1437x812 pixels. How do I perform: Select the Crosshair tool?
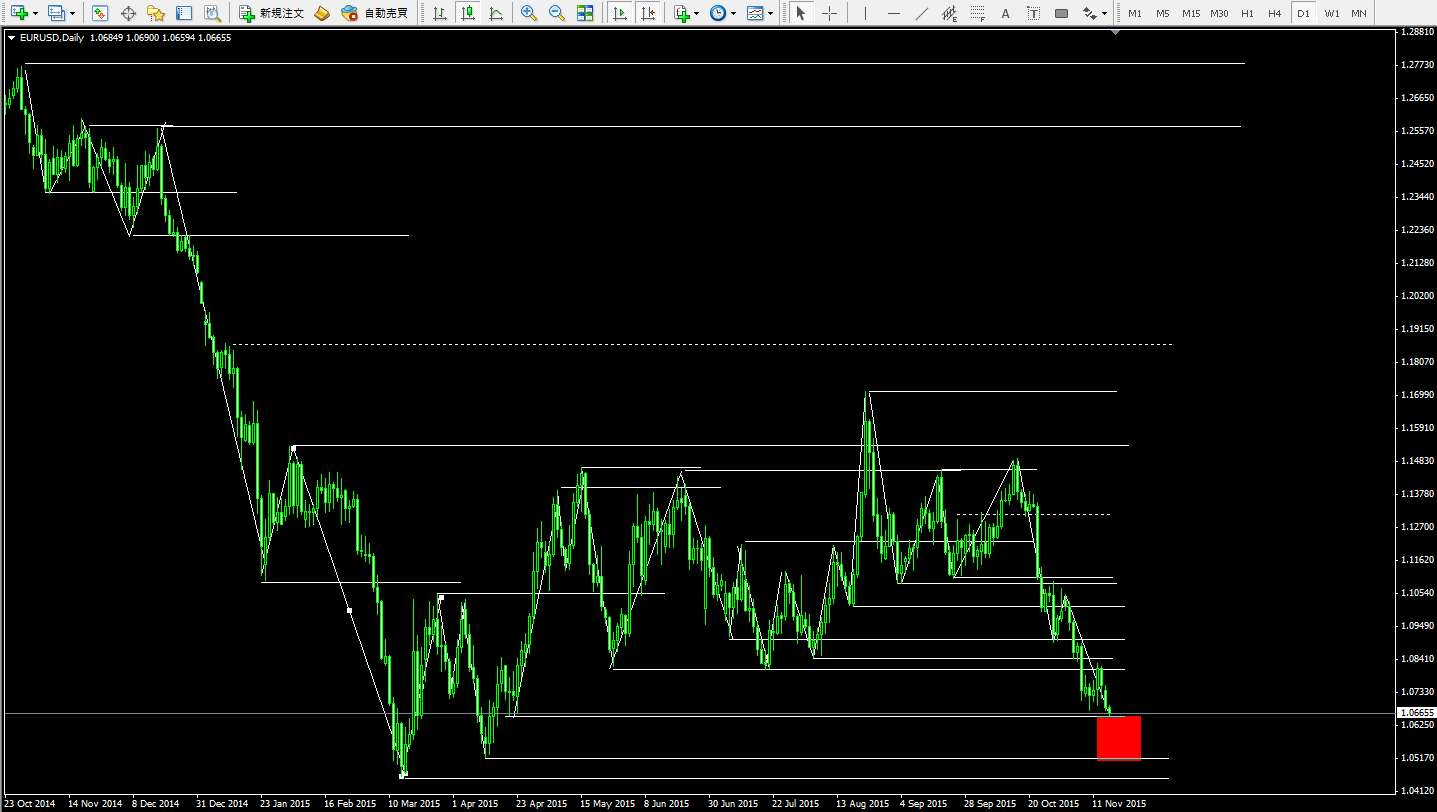(829, 14)
